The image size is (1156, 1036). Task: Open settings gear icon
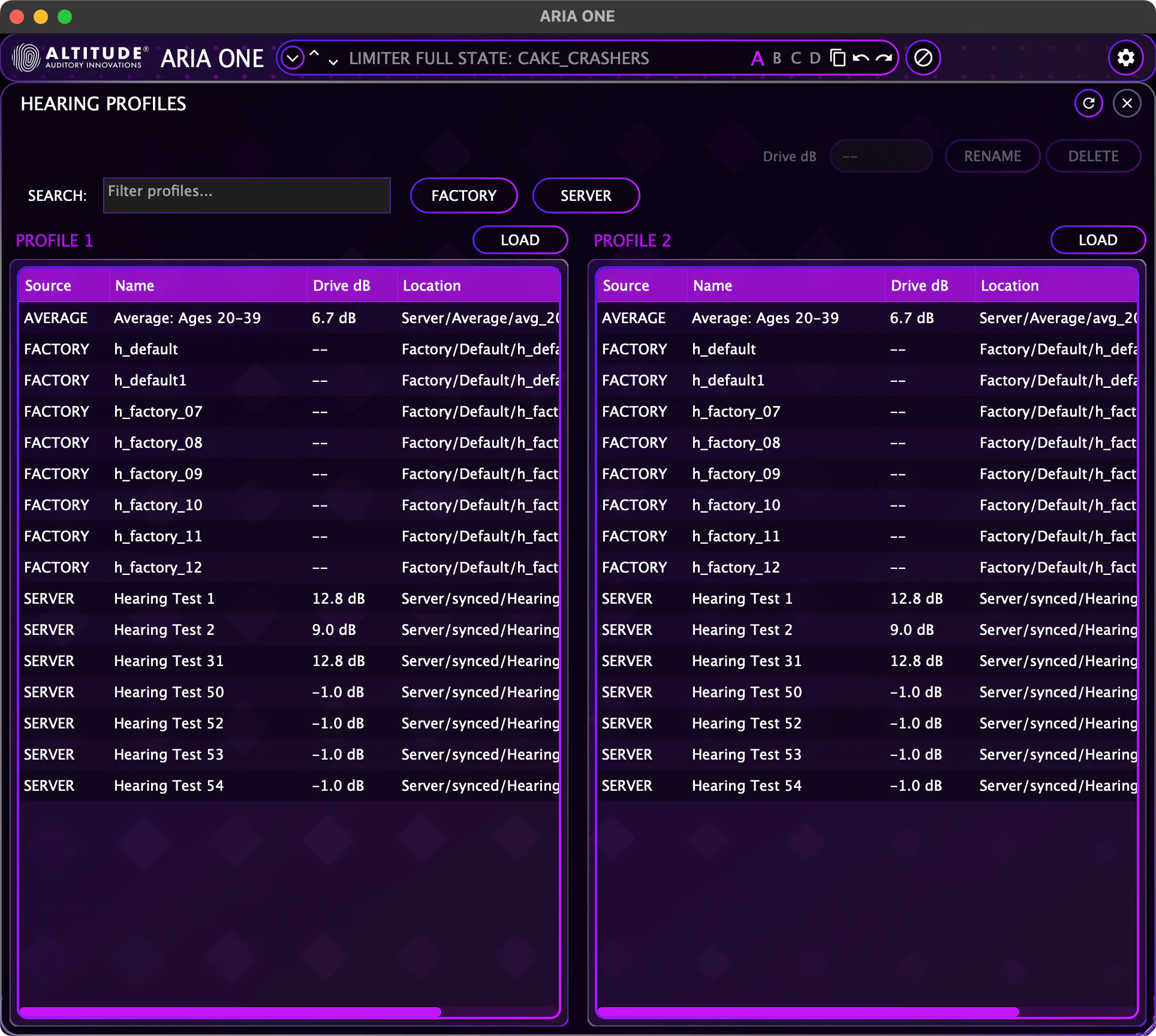tap(1126, 58)
